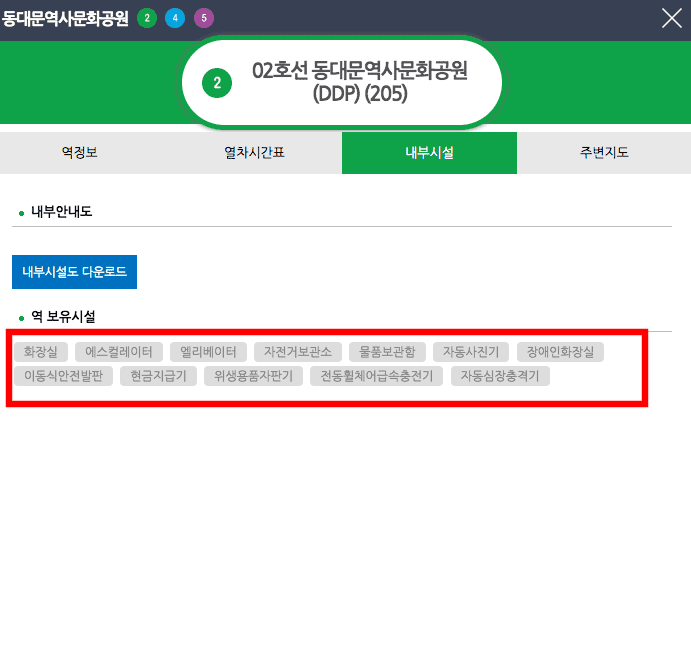Select the purple line 5 badge
Viewport: 691px width, 647px height.
coord(204,18)
